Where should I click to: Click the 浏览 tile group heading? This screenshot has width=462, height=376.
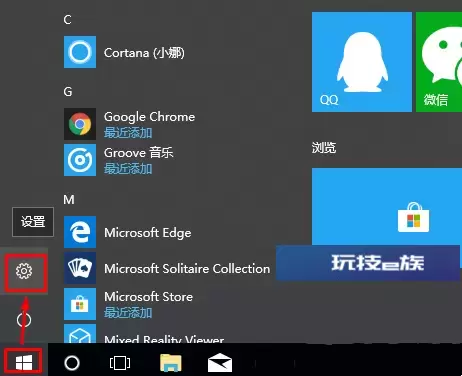click(324, 148)
